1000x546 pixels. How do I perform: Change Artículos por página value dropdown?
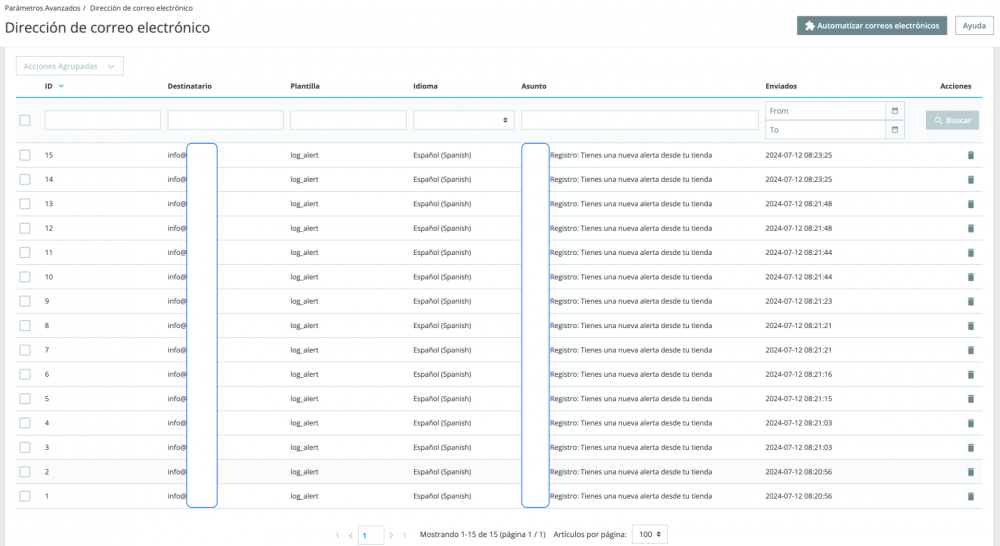[x=650, y=535]
